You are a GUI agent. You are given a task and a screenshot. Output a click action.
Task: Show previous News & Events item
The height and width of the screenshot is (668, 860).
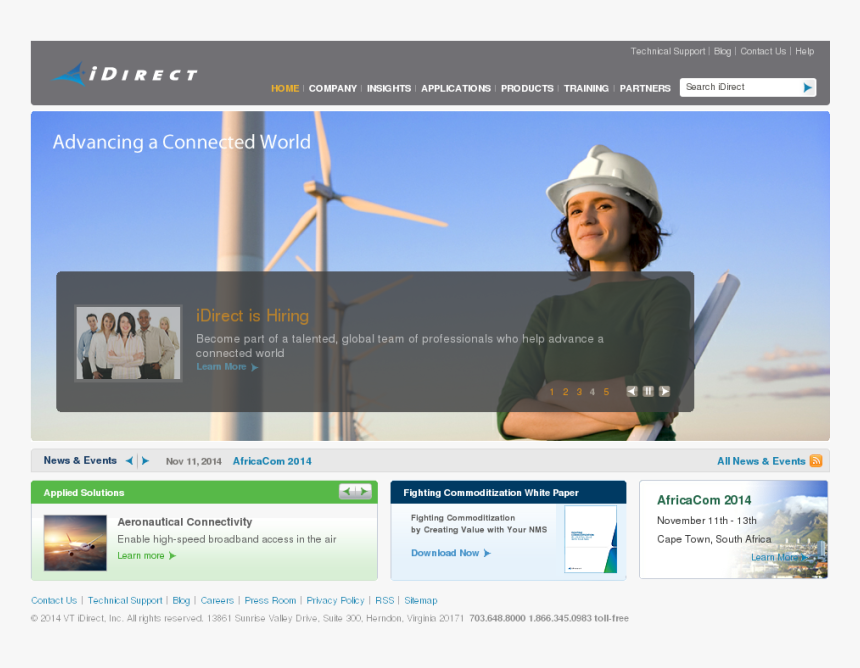129,461
